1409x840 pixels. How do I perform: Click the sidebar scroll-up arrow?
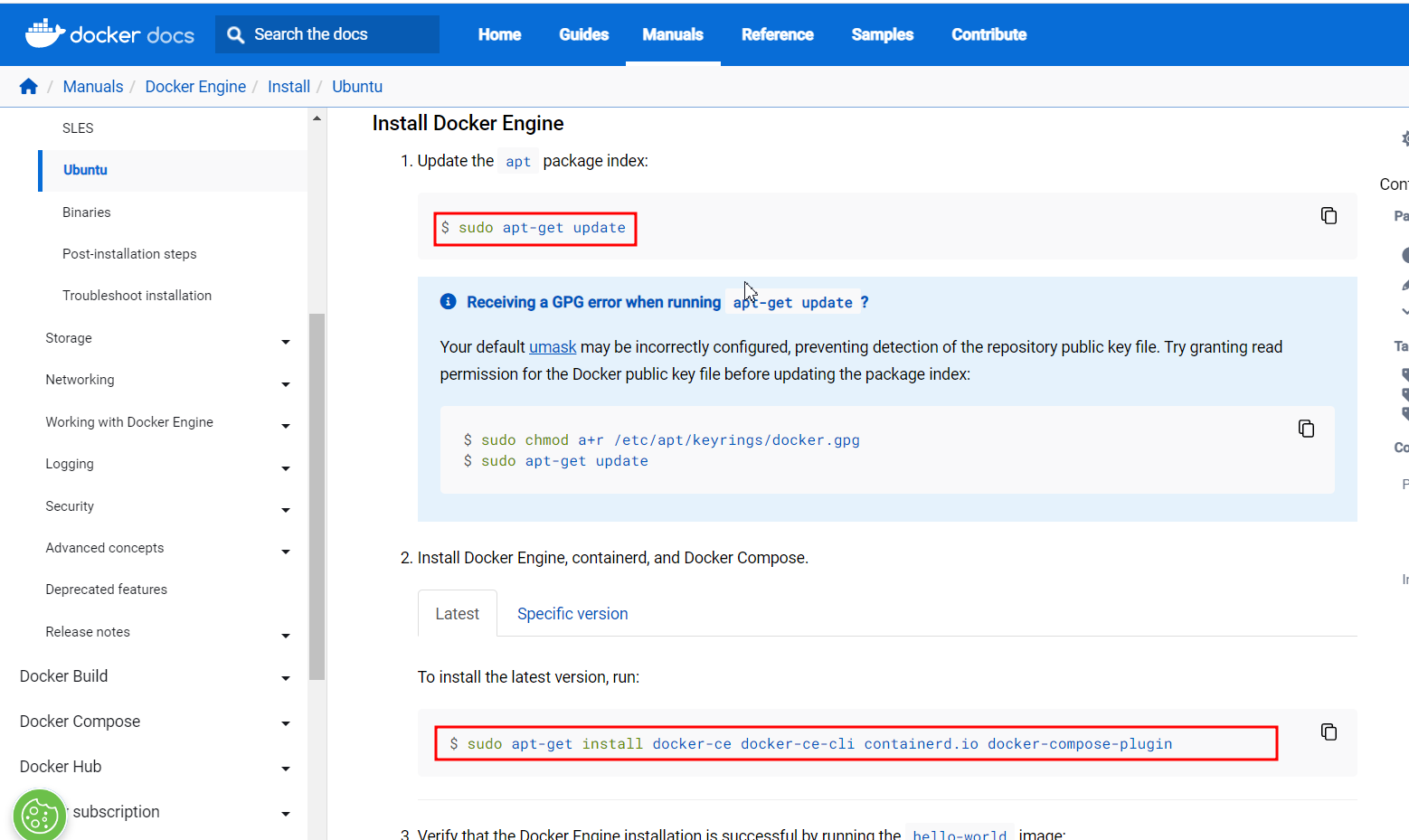317,118
